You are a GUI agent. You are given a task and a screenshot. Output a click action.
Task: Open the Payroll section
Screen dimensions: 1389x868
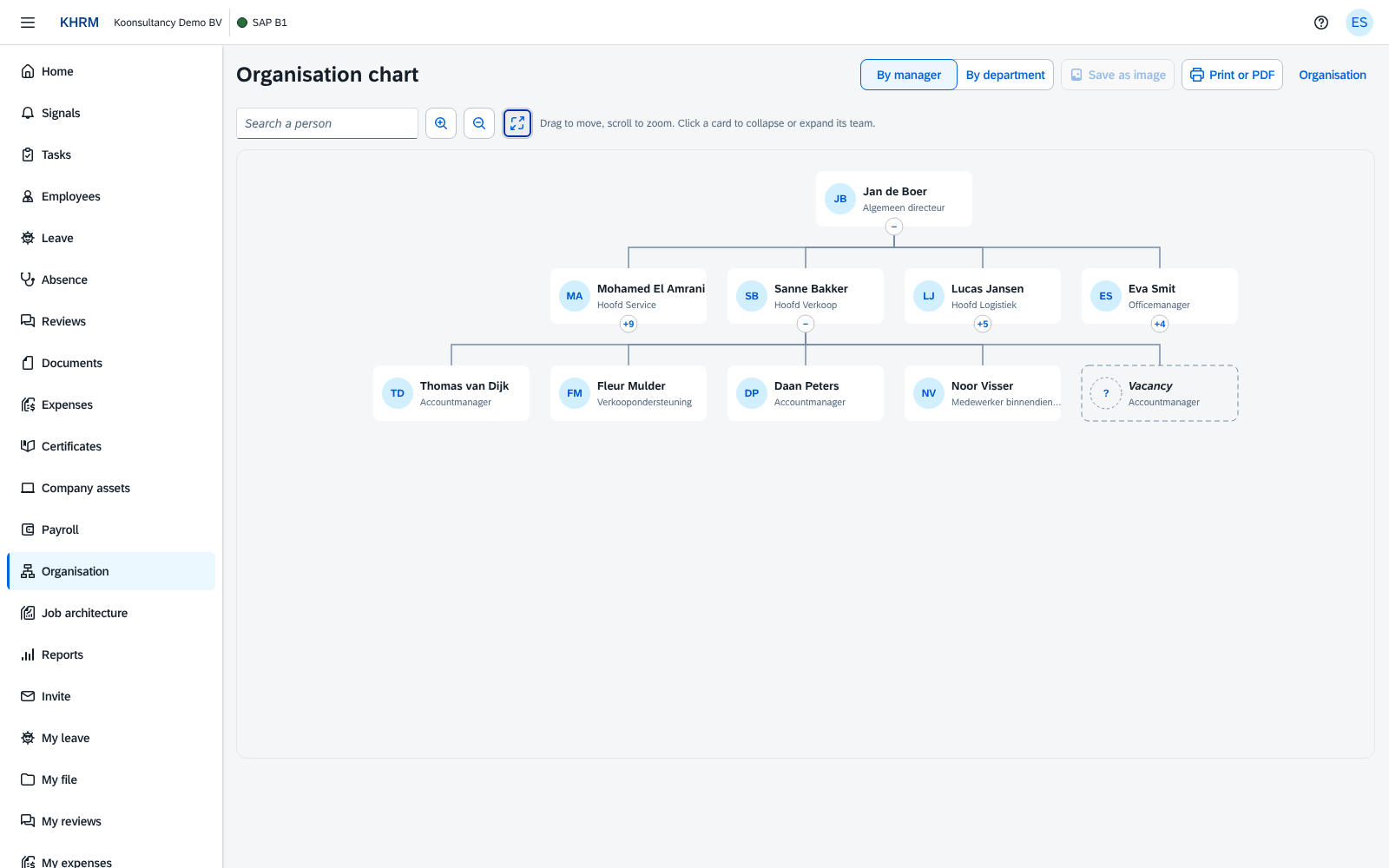point(111,529)
